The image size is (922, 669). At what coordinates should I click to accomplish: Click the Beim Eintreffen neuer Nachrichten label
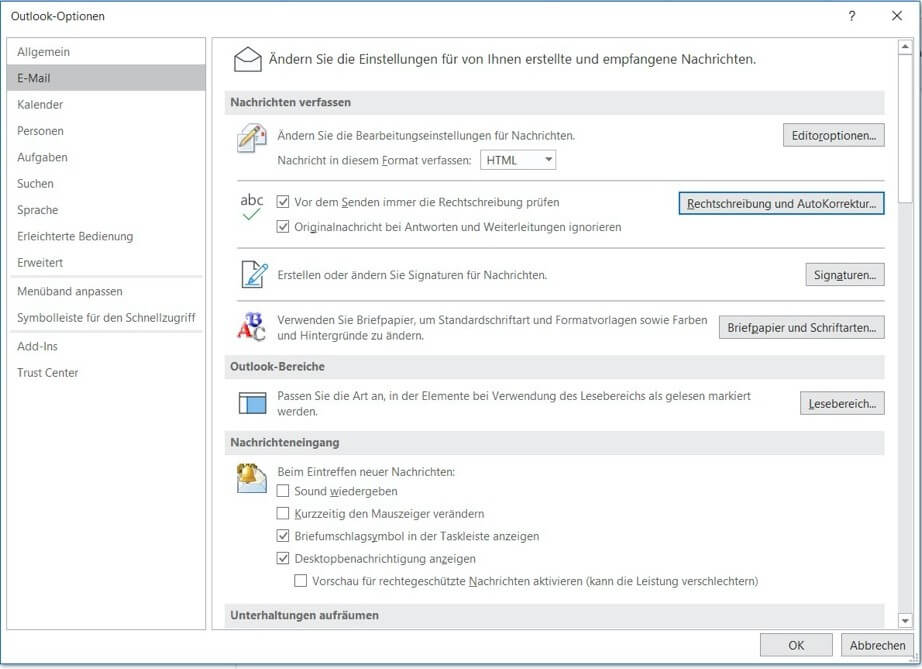(x=366, y=472)
